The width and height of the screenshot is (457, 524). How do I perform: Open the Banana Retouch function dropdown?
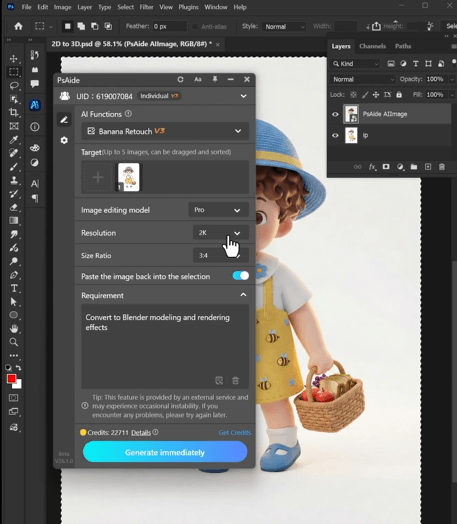tap(165, 131)
